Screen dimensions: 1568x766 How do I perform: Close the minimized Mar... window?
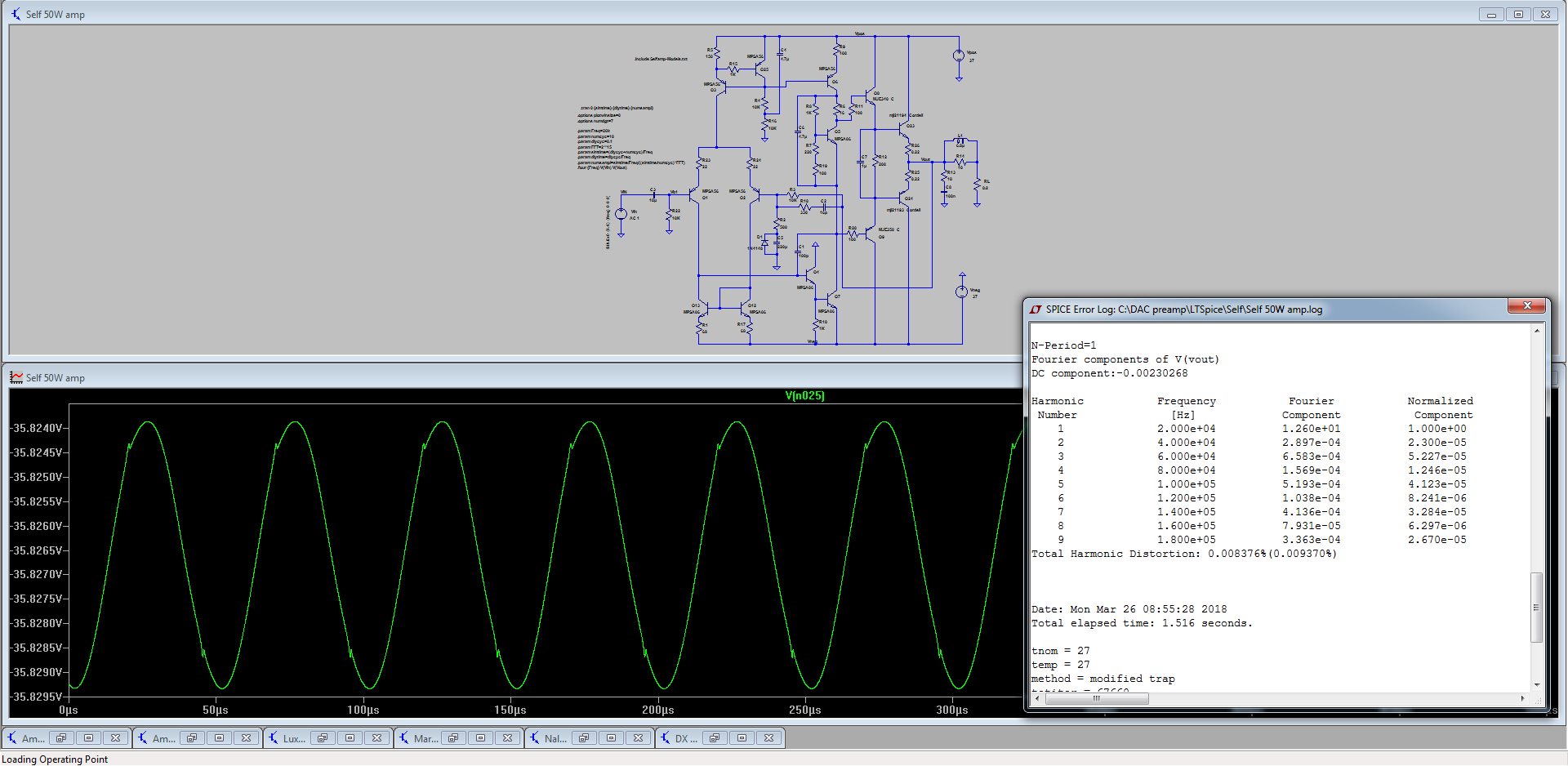coord(508,738)
